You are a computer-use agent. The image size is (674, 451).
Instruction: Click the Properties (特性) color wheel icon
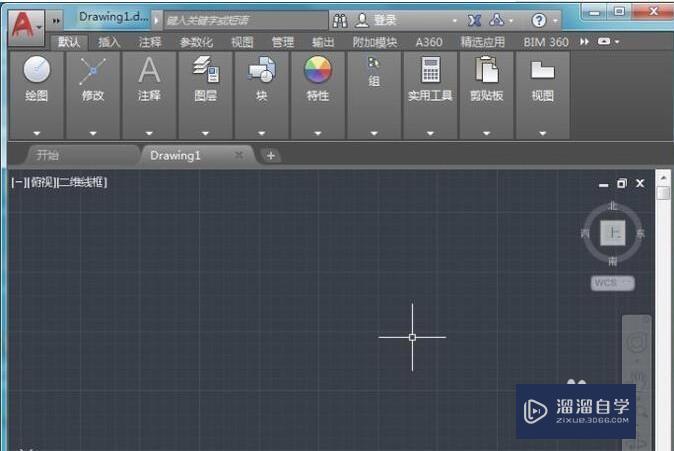click(x=318, y=69)
